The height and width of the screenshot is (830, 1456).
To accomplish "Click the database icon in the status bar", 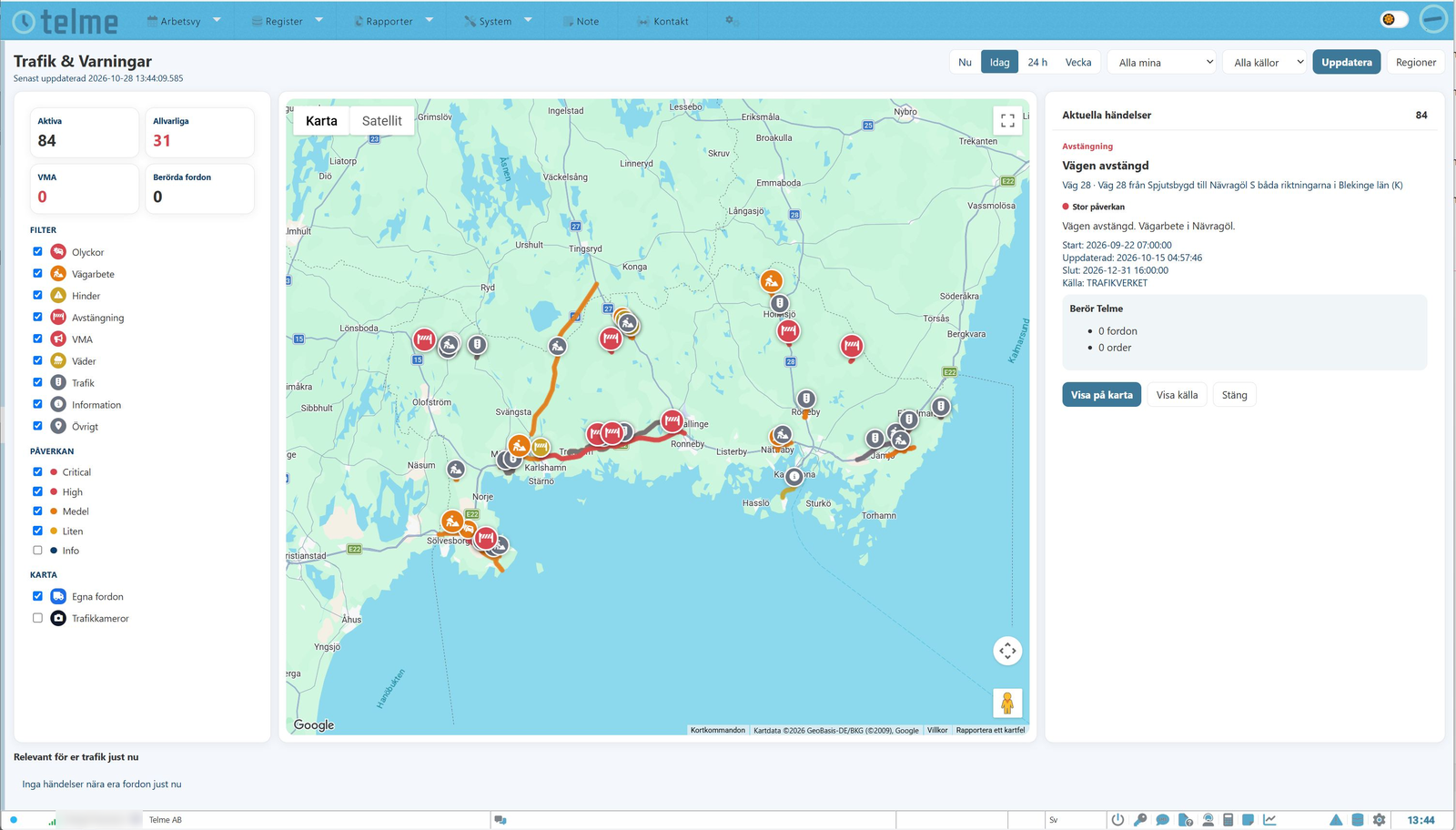I will pos(1358,820).
